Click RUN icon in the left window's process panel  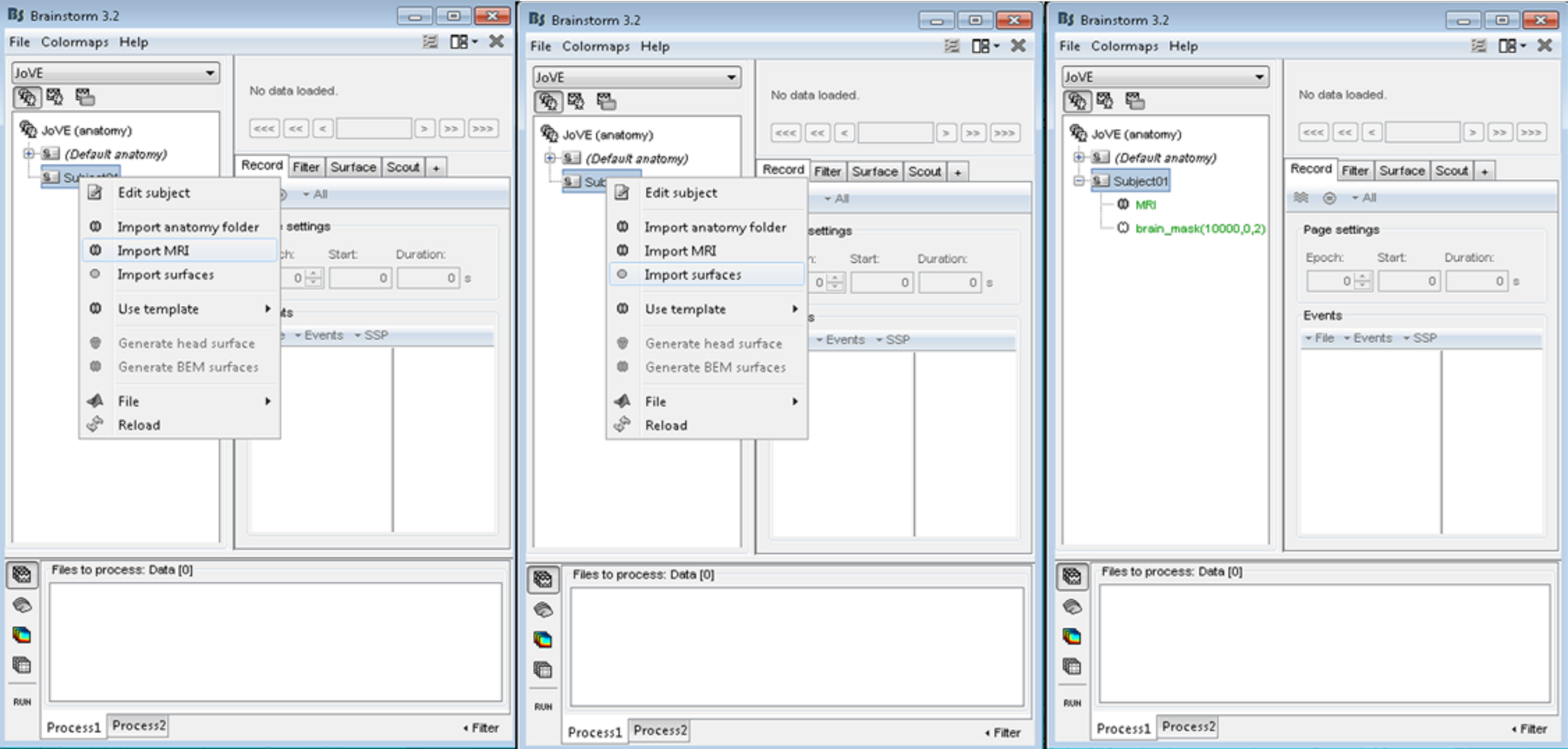[22, 701]
